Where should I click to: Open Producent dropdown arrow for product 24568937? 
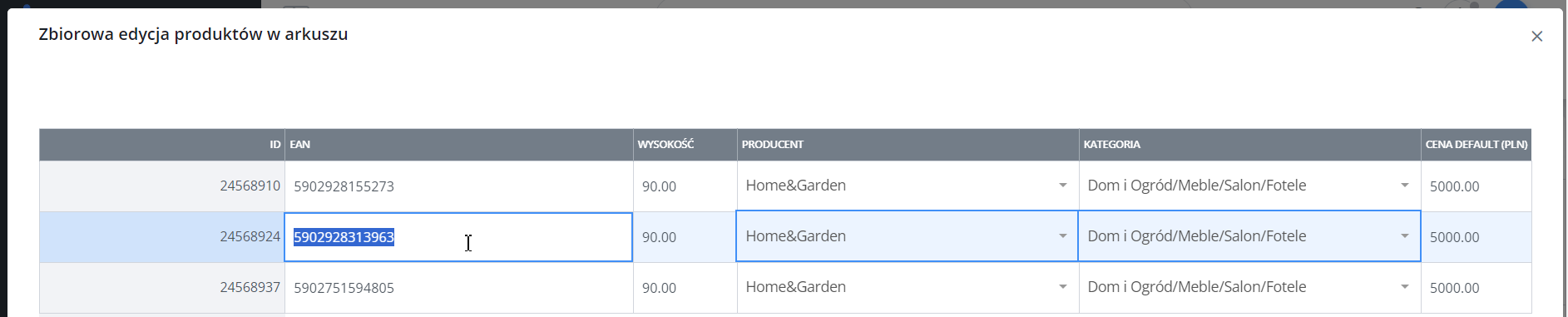pos(1062,287)
